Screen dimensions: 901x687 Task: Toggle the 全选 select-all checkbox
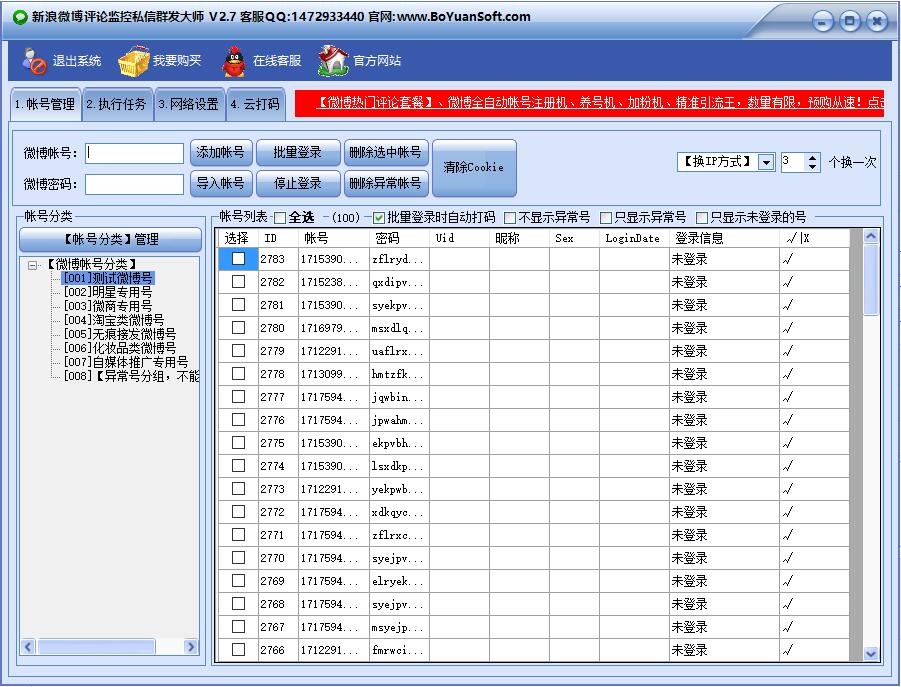tap(280, 218)
